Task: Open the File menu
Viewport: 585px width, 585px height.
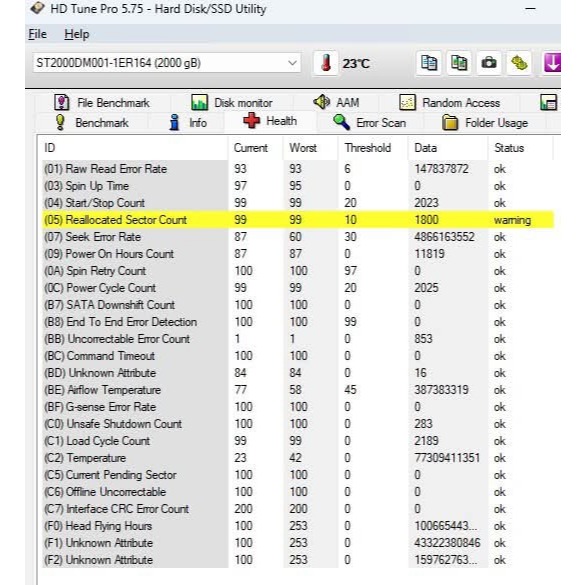Action: point(38,34)
